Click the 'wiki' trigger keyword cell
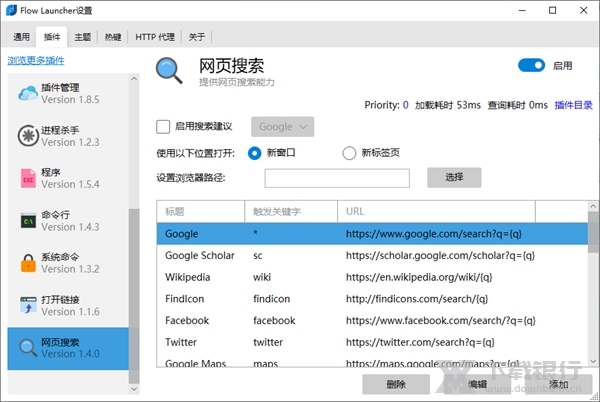The height and width of the screenshot is (402, 600). (x=262, y=277)
